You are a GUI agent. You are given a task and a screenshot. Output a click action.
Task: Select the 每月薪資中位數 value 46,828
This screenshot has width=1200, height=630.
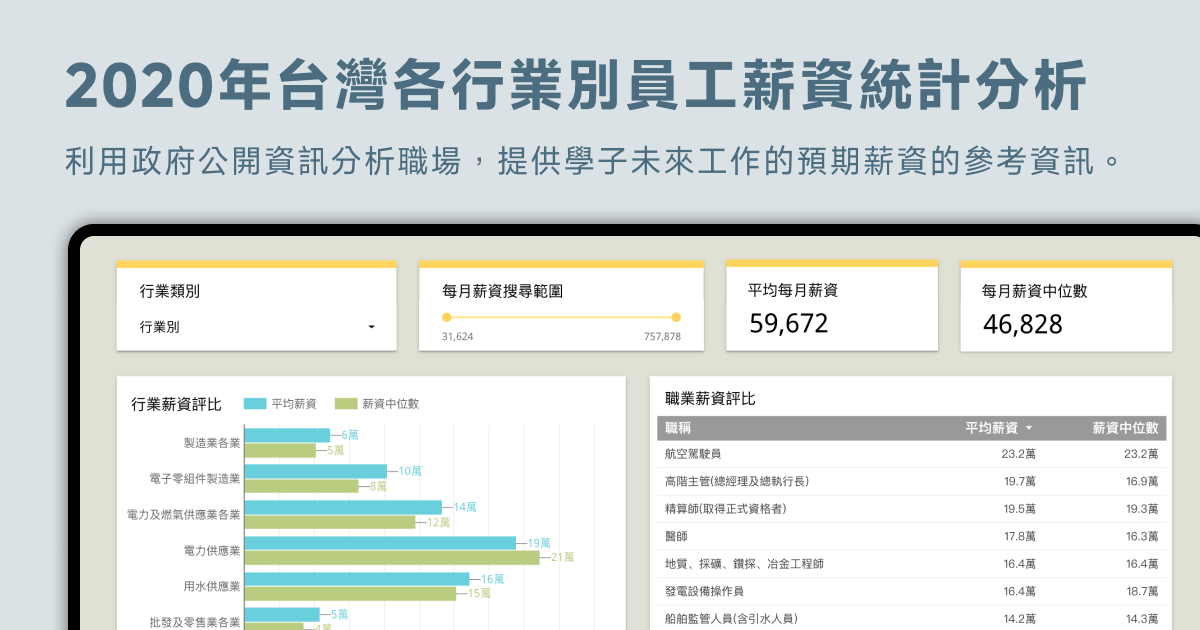[x=1023, y=324]
